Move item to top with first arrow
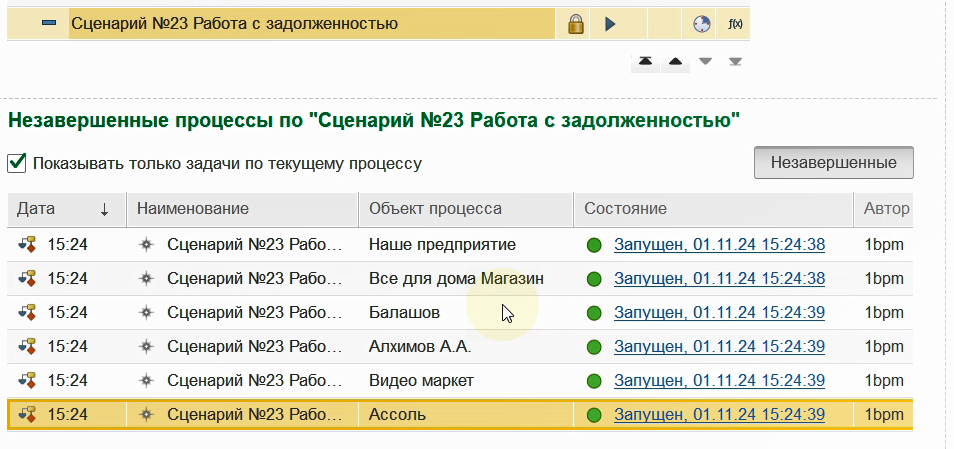Viewport: 954px width, 449px height. click(x=646, y=61)
